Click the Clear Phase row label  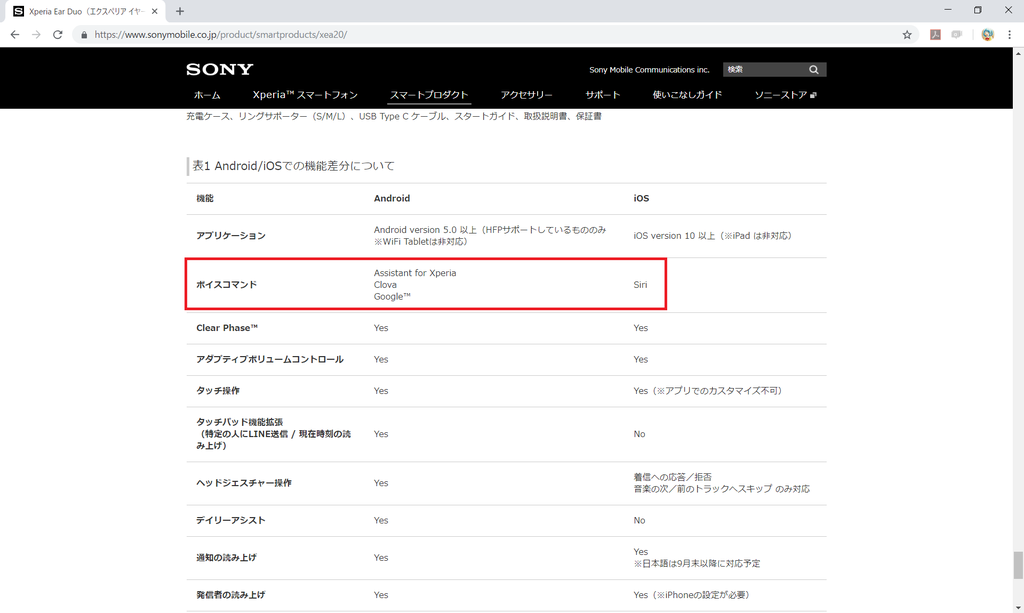(x=227, y=328)
